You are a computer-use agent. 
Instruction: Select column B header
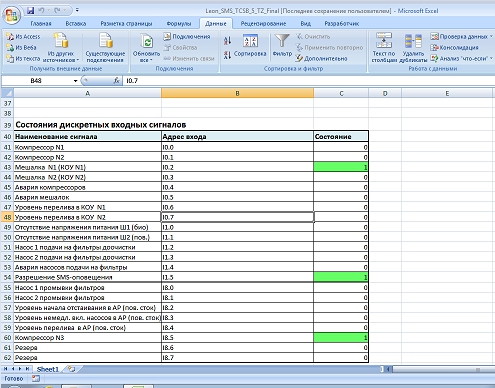point(237,93)
